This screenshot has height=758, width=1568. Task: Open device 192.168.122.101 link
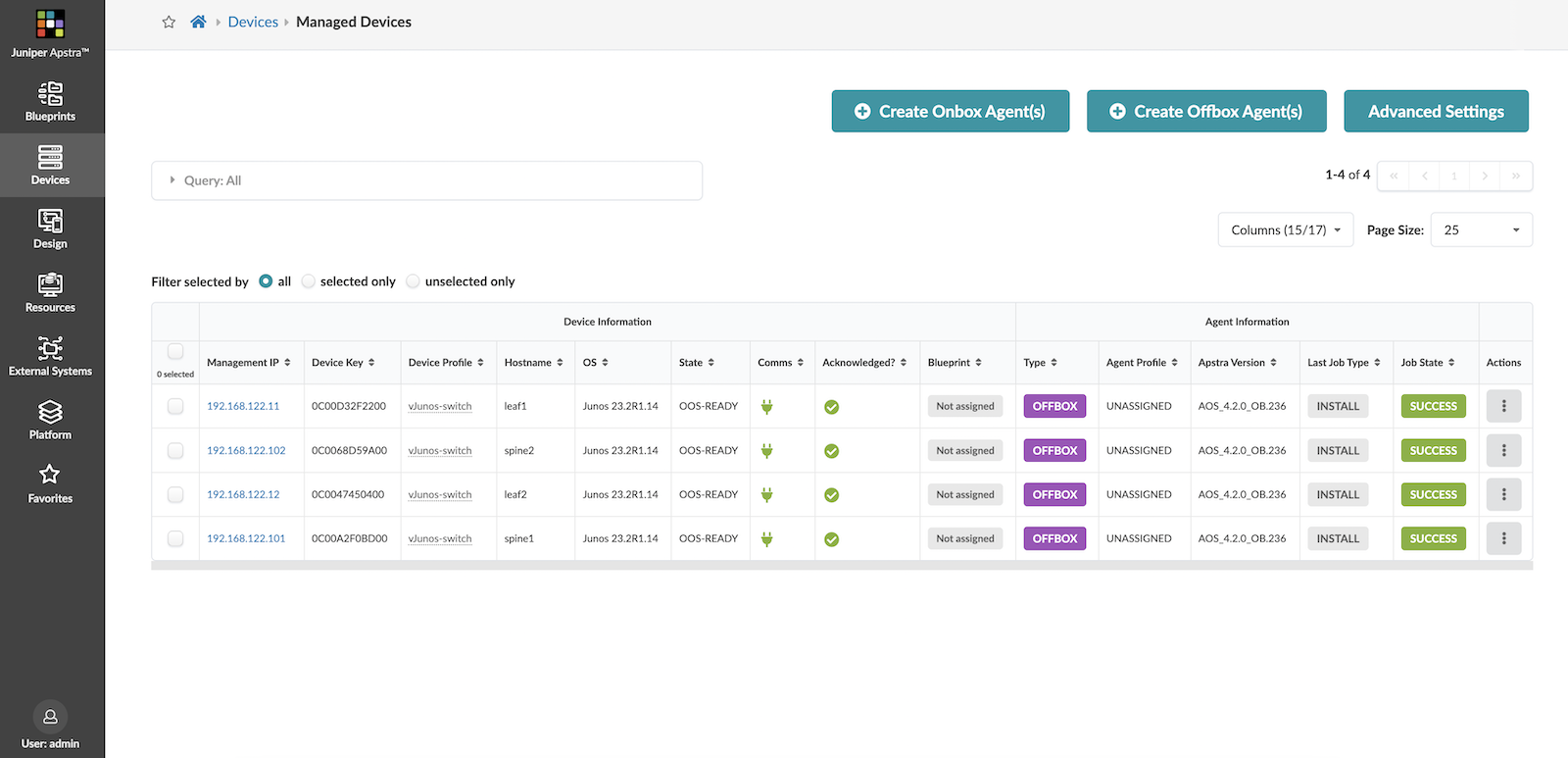(x=246, y=538)
